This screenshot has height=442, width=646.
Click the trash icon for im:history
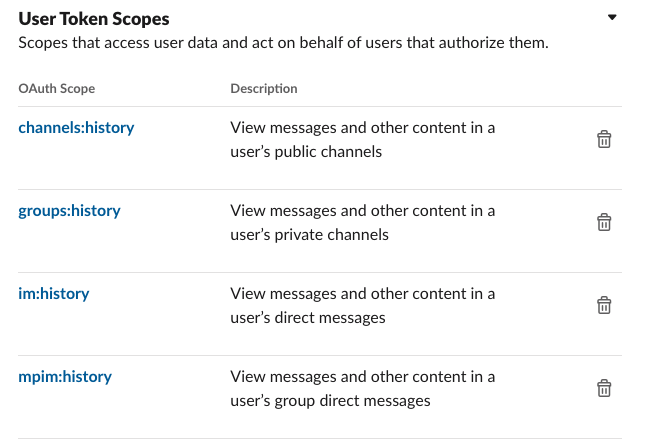(604, 305)
